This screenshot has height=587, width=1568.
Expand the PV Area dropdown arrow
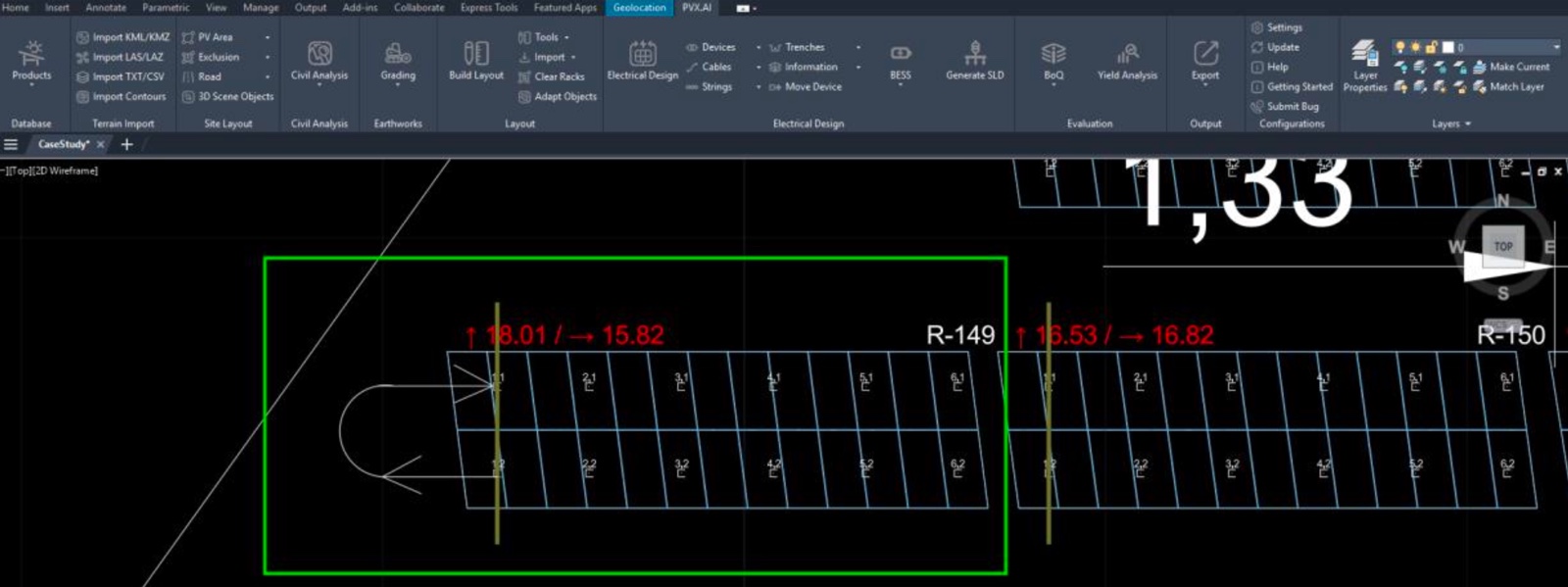pos(267,37)
